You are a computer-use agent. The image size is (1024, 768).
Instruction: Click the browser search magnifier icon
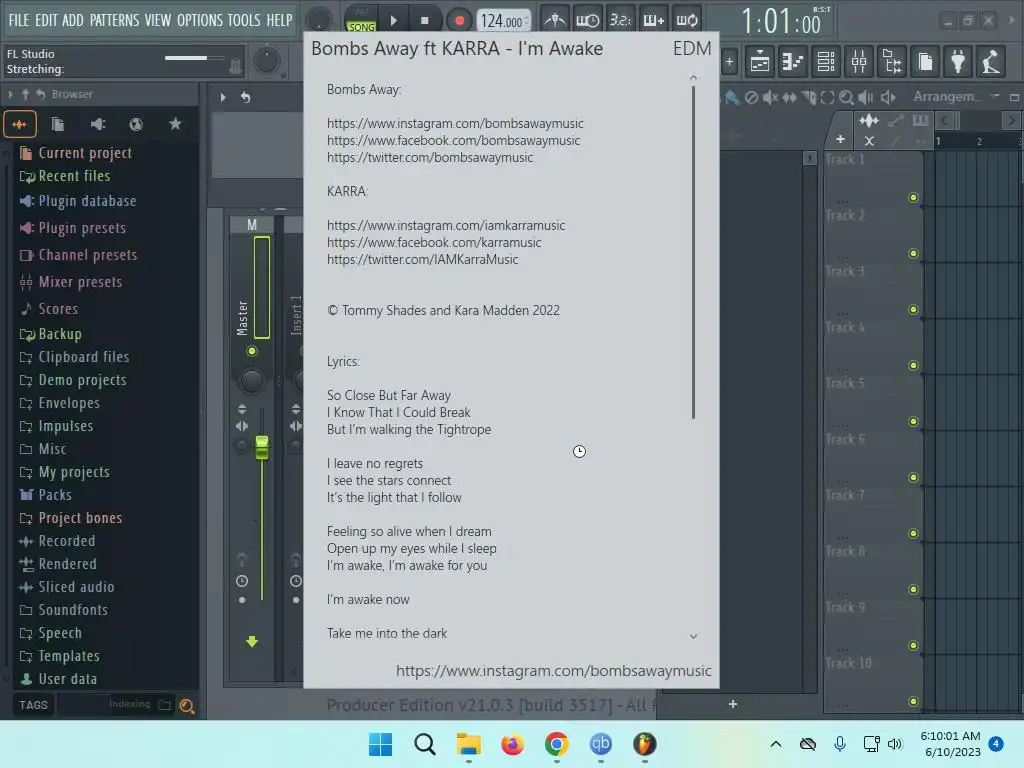(187, 706)
